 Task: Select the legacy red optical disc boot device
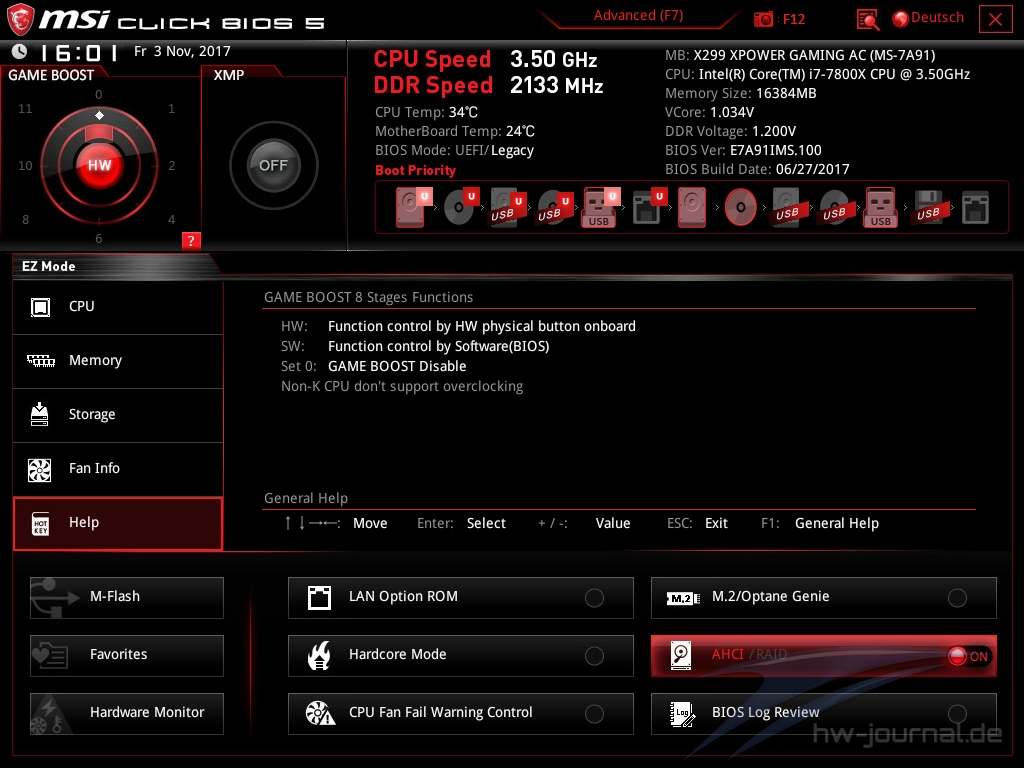coord(741,207)
